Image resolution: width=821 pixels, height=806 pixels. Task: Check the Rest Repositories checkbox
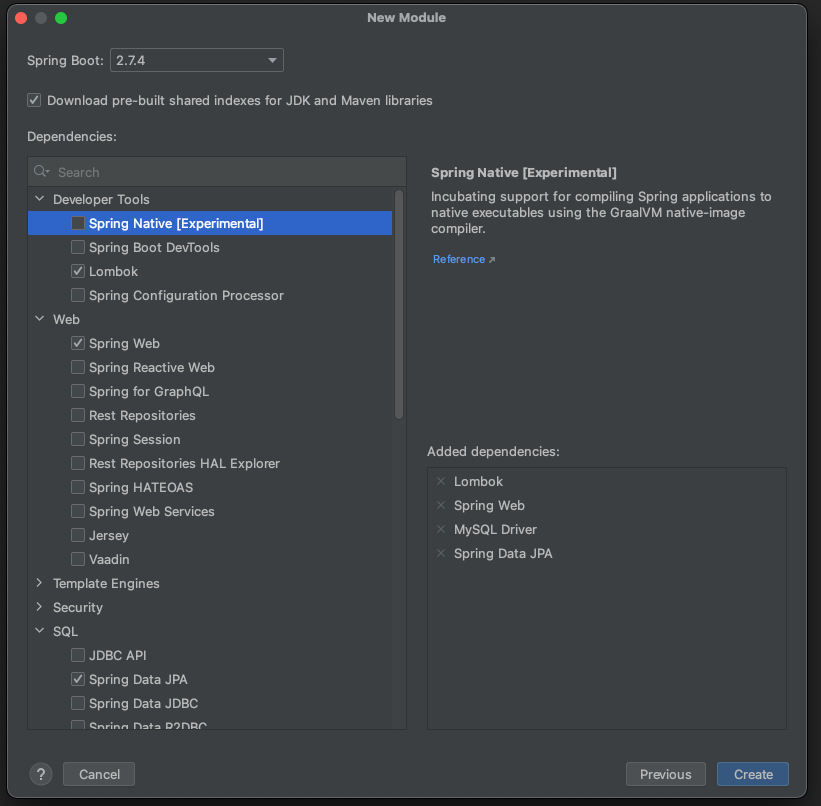click(x=78, y=415)
